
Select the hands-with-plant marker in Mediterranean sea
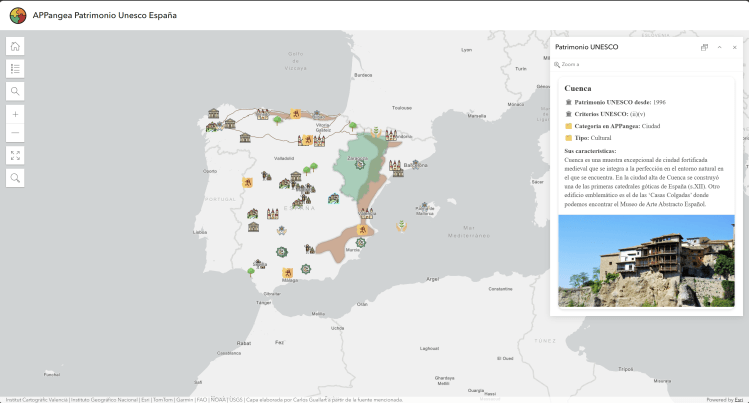click(401, 226)
